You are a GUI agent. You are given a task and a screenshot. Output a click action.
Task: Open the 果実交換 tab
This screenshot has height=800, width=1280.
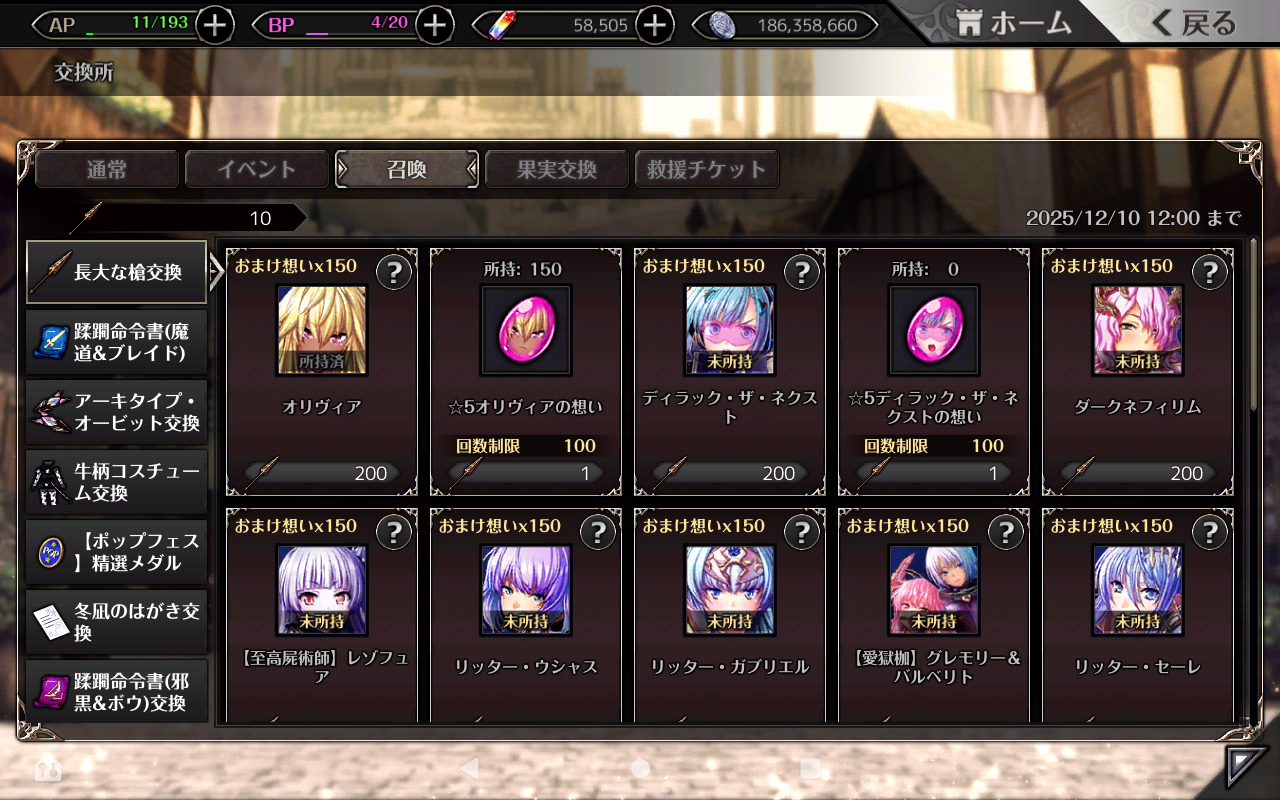(x=557, y=169)
